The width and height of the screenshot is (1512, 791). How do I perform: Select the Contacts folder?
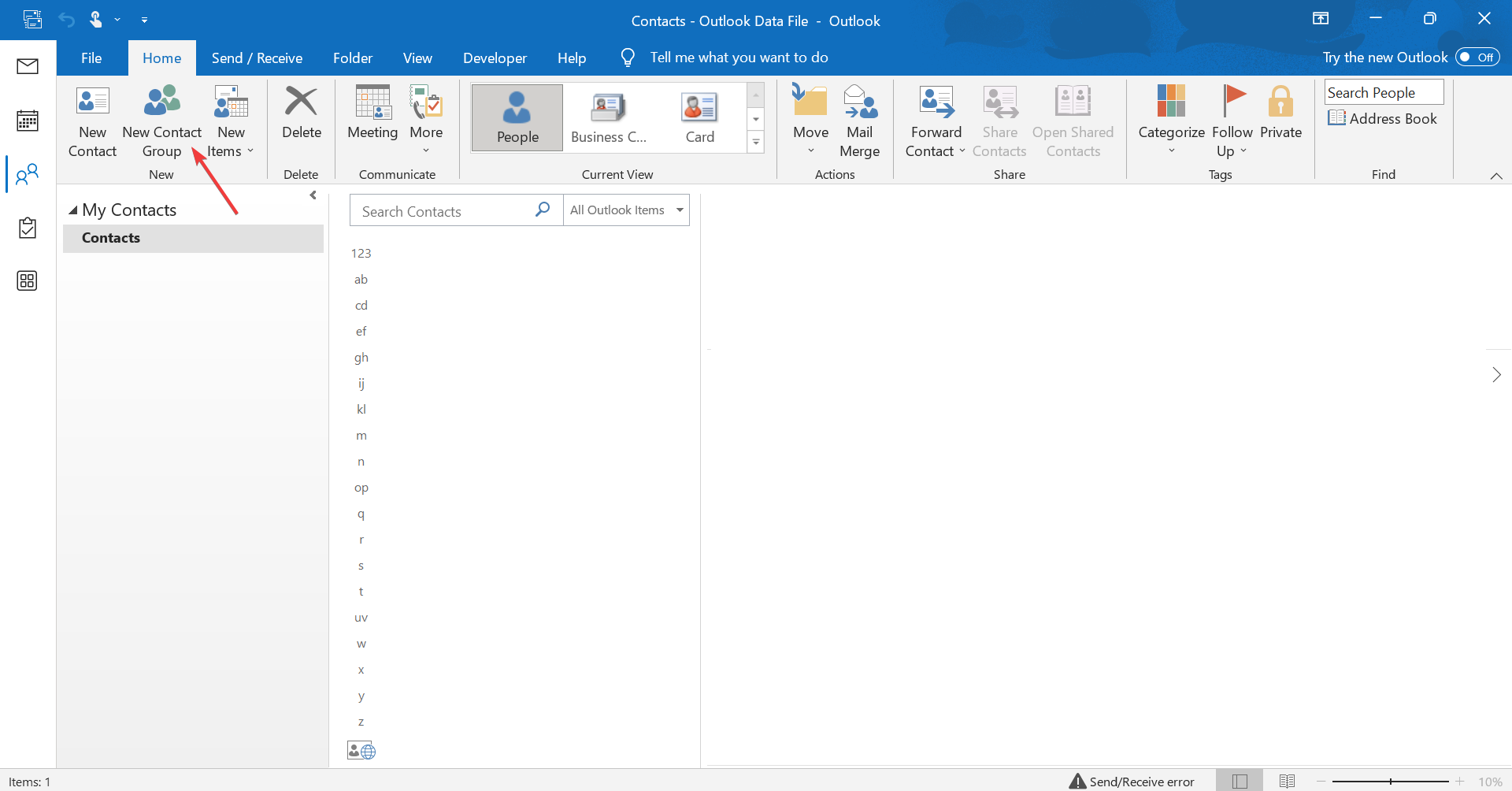pos(193,238)
